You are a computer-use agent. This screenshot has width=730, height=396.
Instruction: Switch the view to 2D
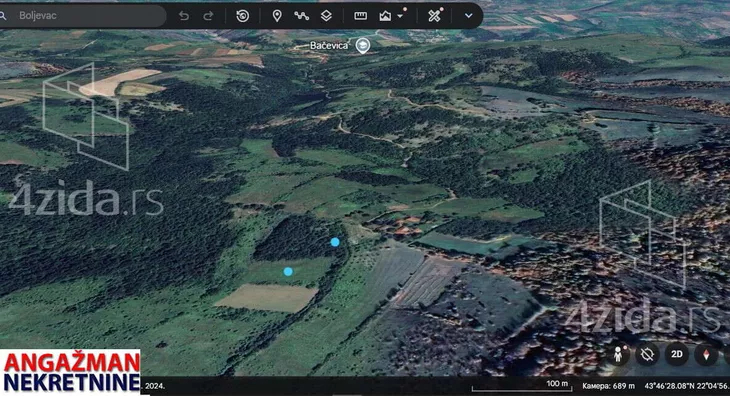(676, 355)
